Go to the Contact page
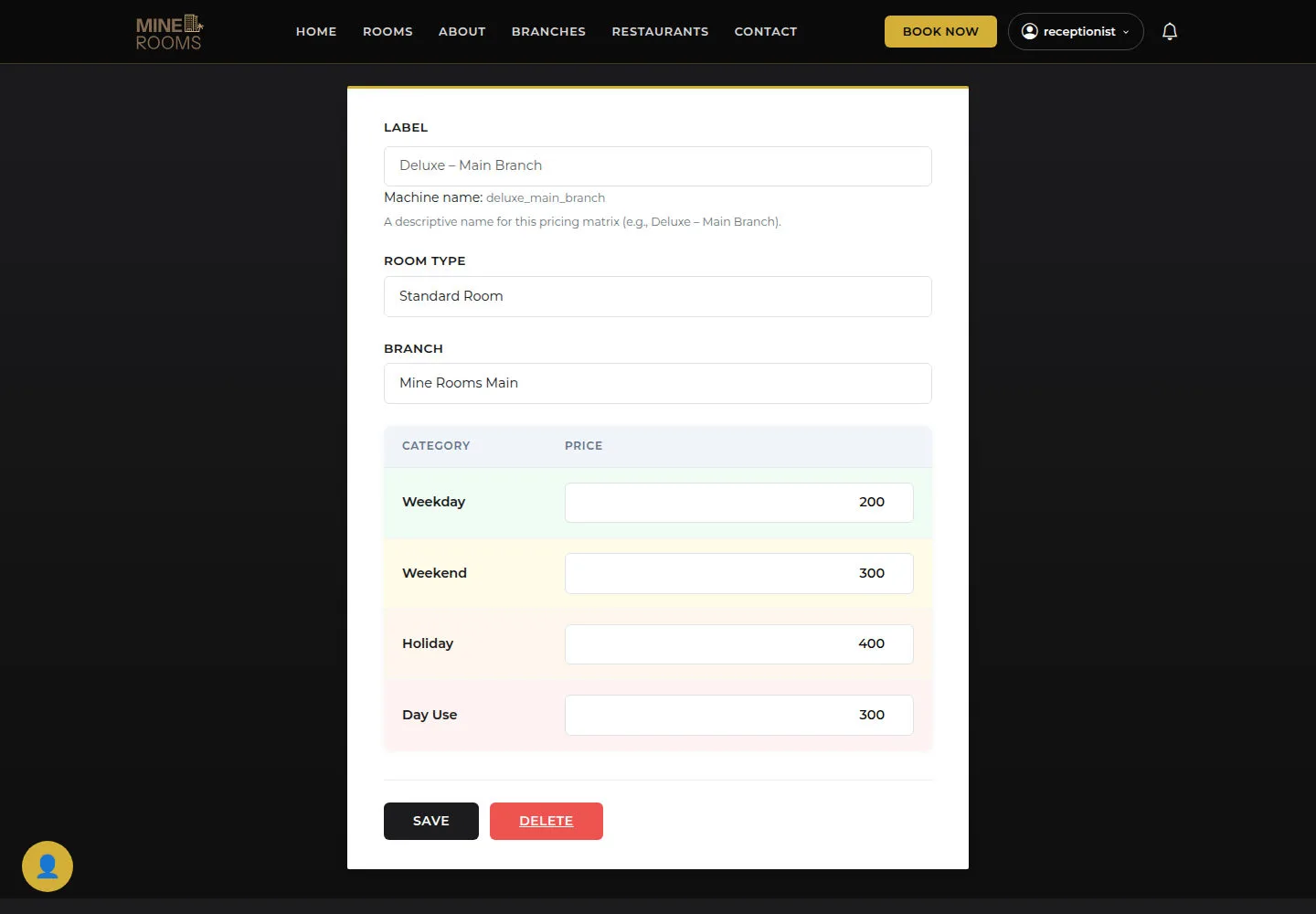Image resolution: width=1316 pixels, height=914 pixels. point(766,32)
